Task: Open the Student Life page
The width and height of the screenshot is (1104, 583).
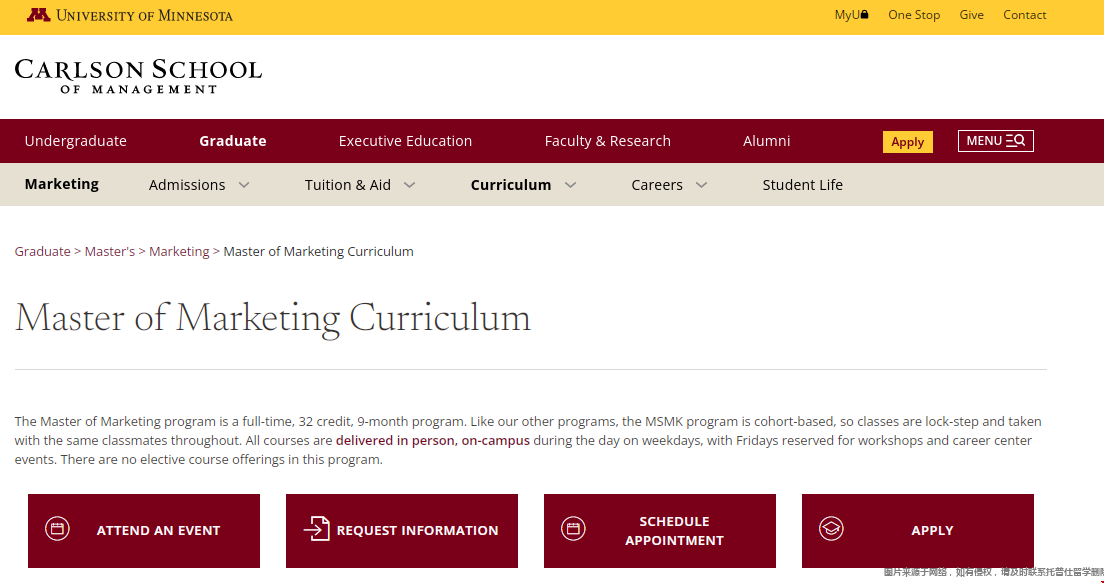Action: pyautogui.click(x=802, y=184)
